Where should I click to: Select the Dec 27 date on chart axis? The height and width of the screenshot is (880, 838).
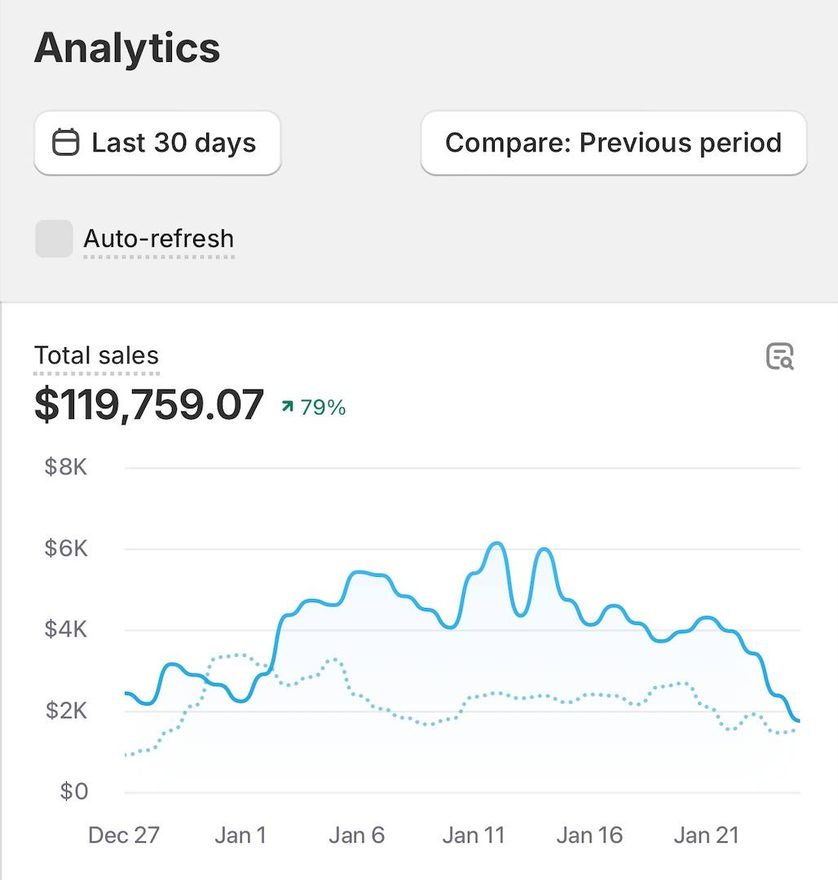tap(123, 835)
